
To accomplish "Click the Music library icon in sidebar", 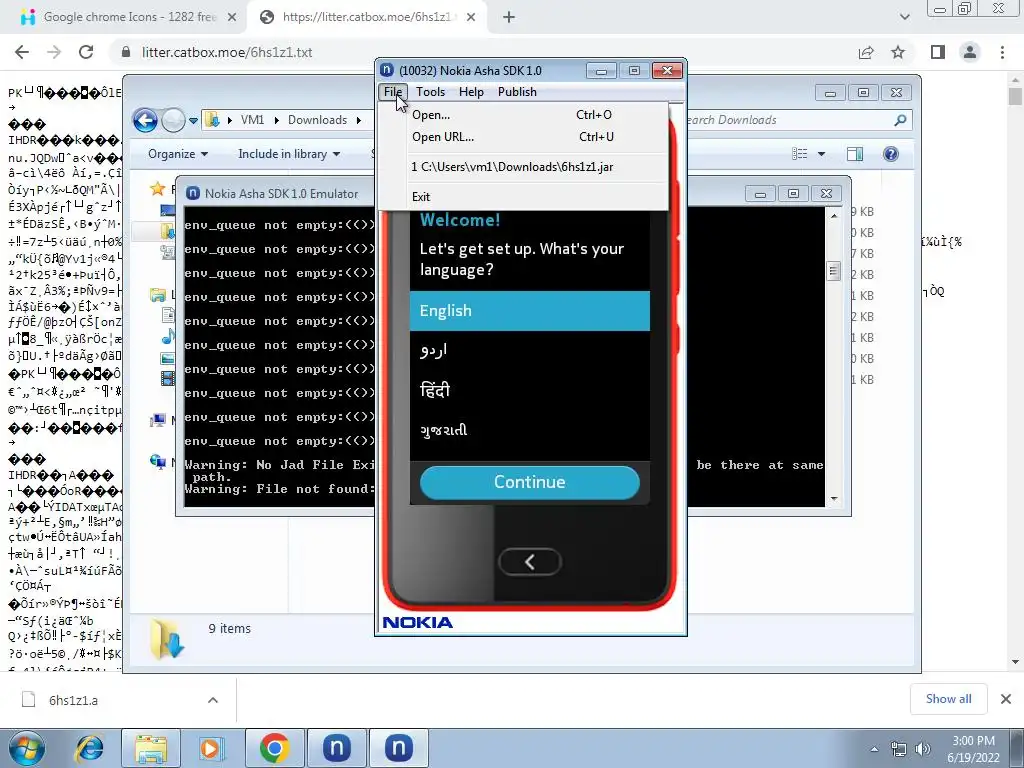I will pos(168,337).
